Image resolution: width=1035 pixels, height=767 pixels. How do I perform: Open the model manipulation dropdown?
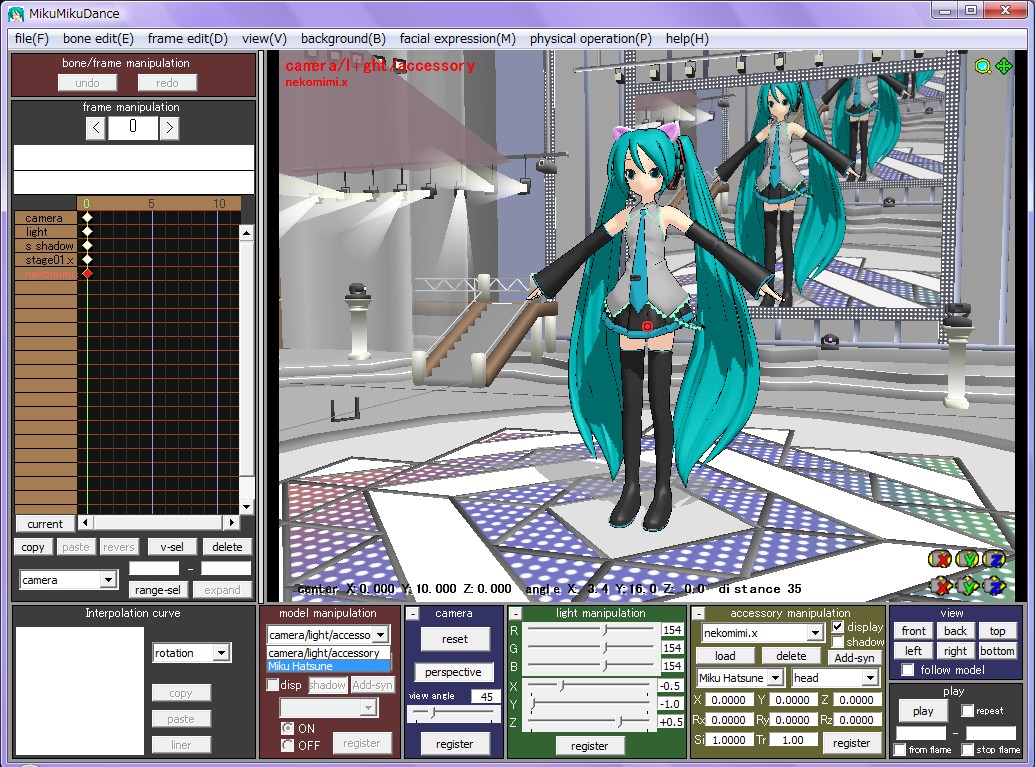point(380,635)
